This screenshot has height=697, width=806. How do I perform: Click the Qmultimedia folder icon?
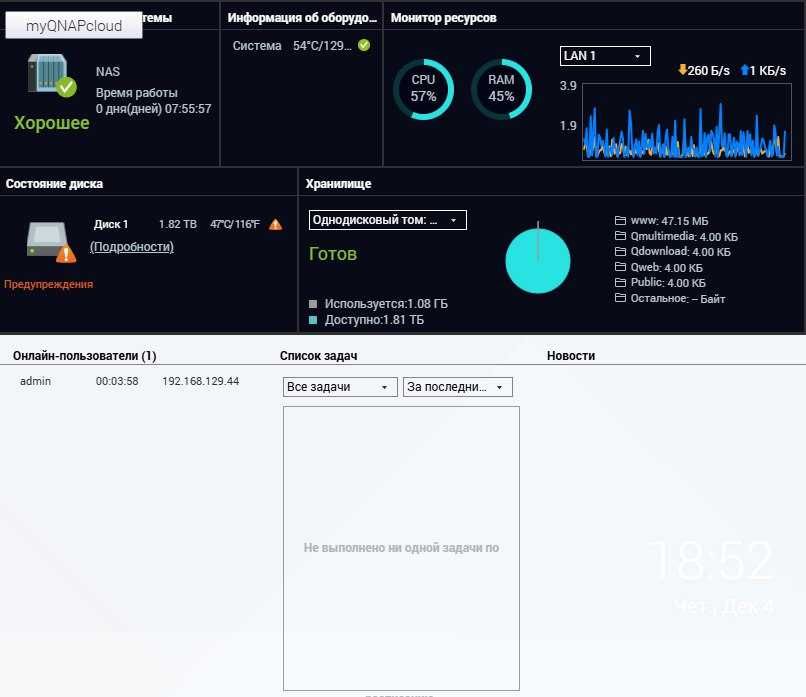click(x=620, y=236)
